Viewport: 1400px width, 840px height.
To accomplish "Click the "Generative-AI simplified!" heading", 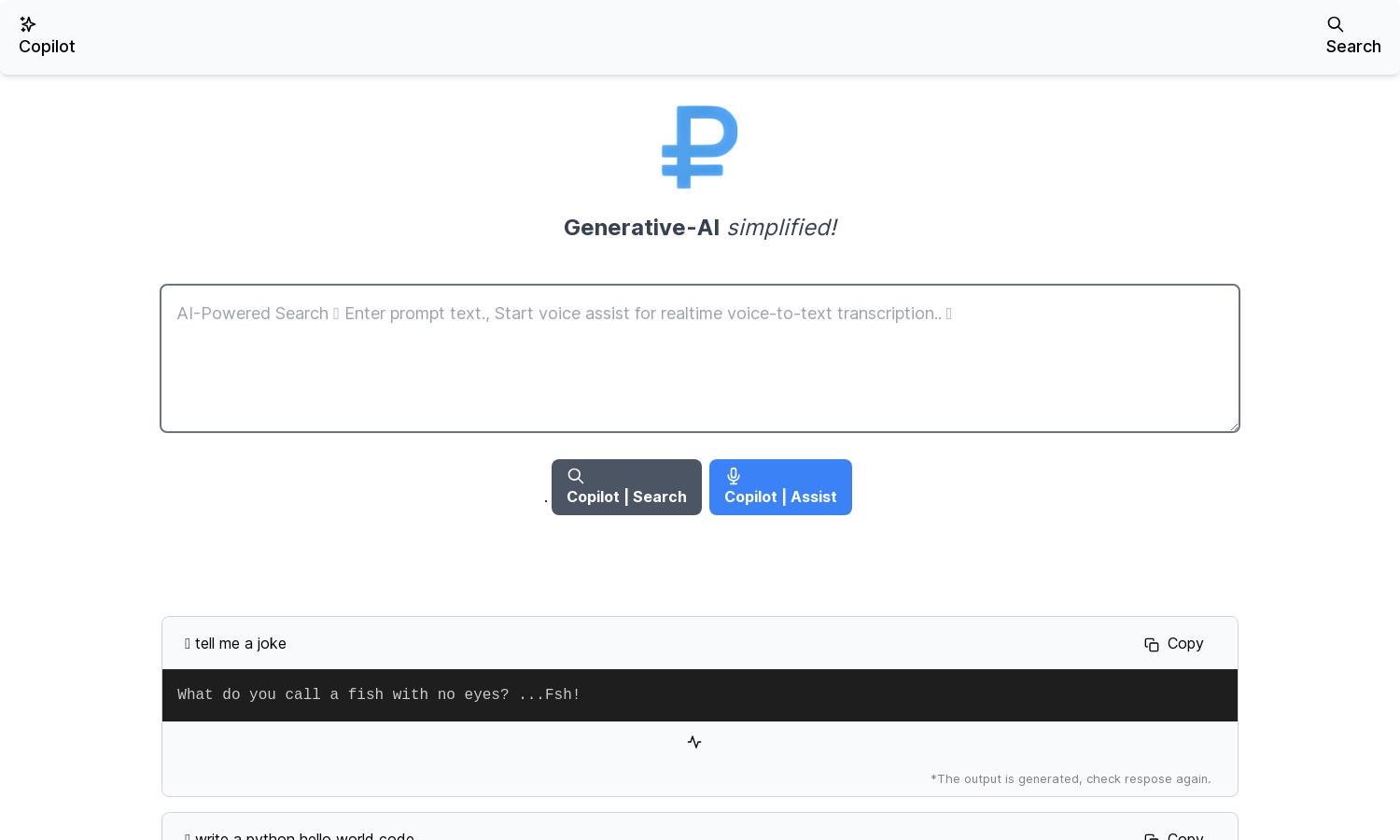I will coord(700,228).
